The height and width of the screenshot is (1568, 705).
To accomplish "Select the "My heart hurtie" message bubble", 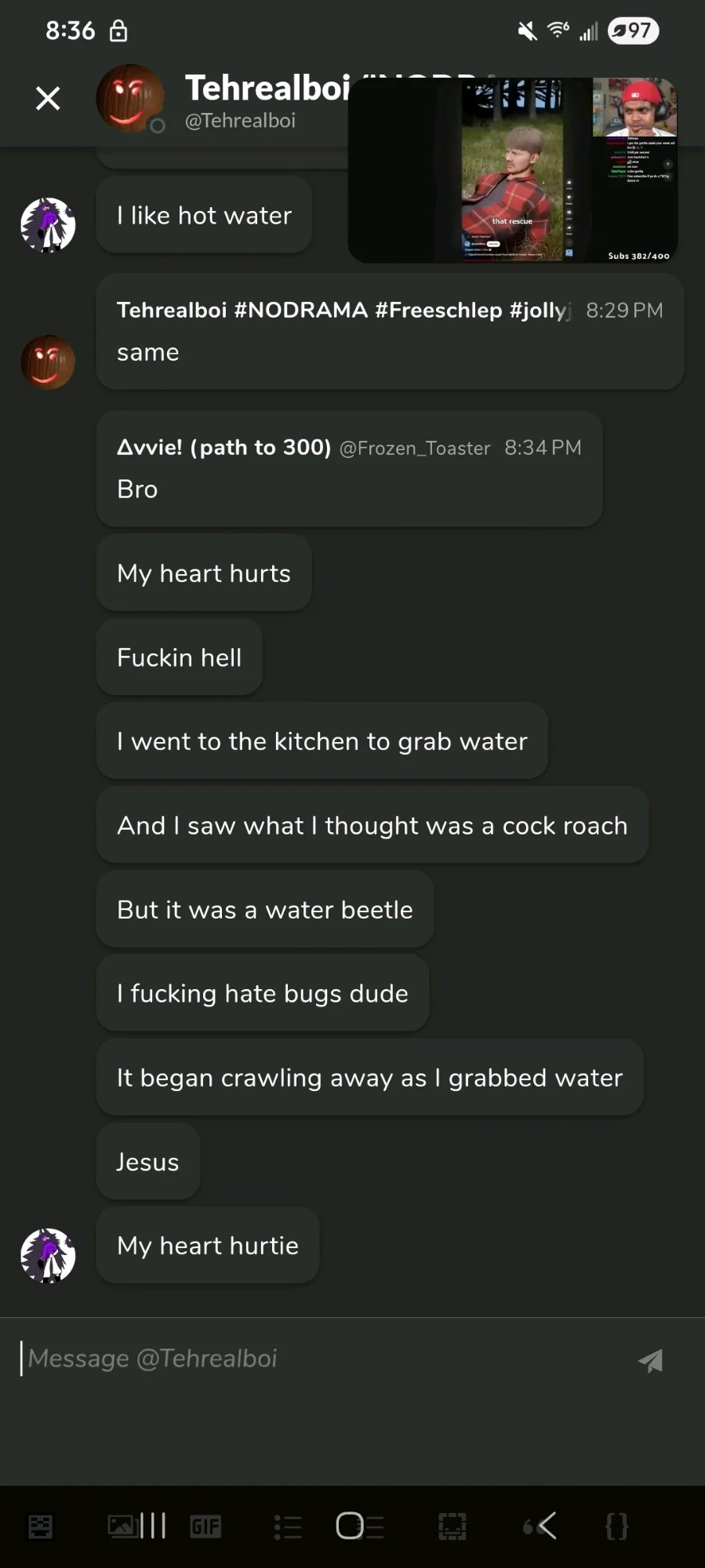I will (208, 1246).
